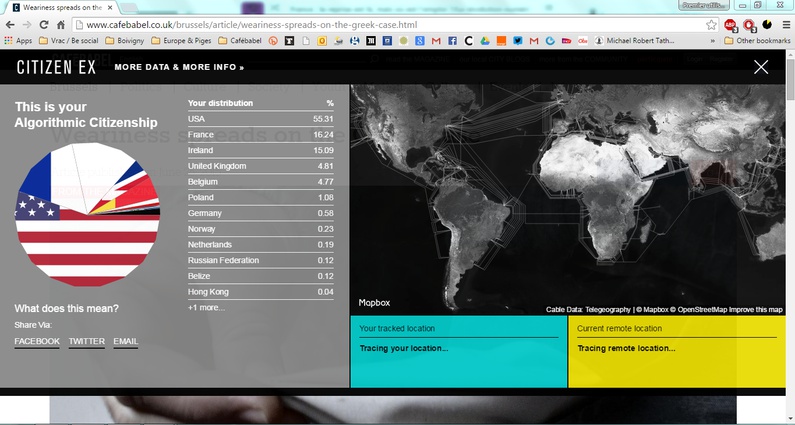Screen dimensions: 795x425
Task: Expand the Other bookmarks folder
Action: (757, 41)
